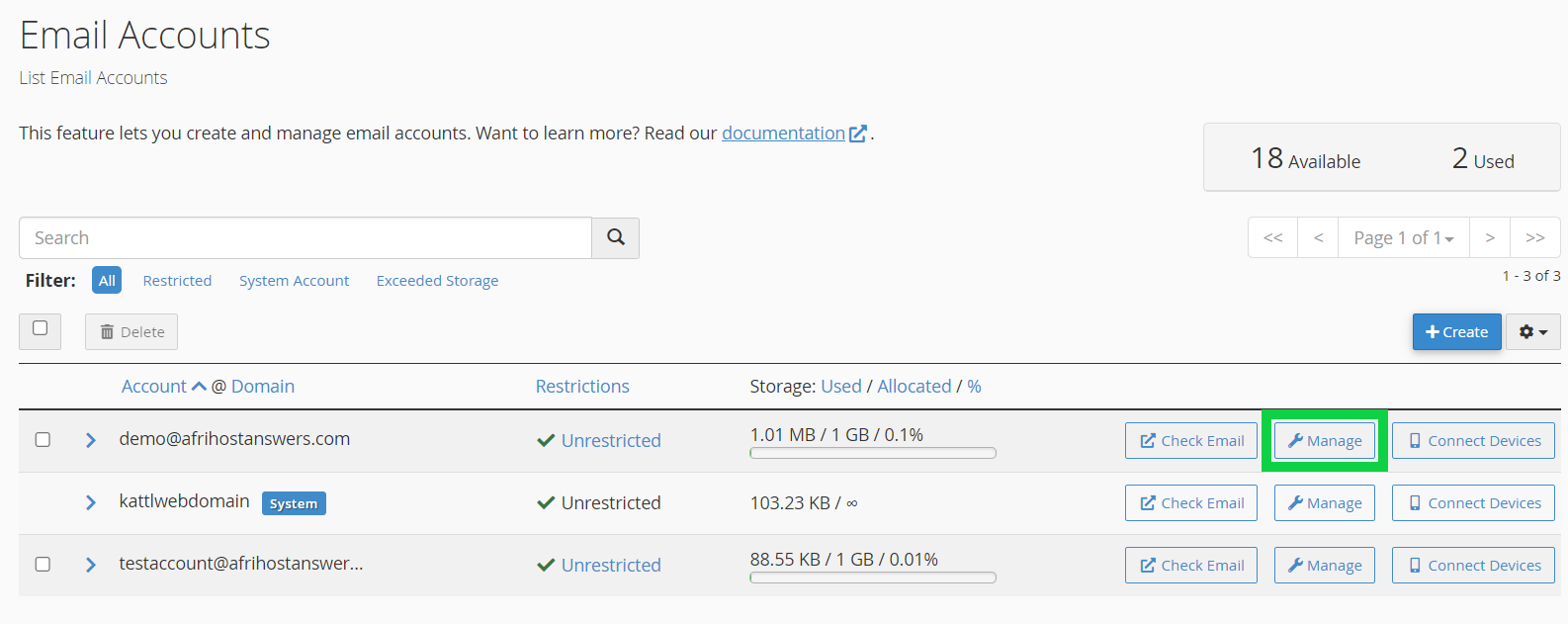The height and width of the screenshot is (624, 1568).
Task: Click the trash Delete button
Action: (x=131, y=332)
